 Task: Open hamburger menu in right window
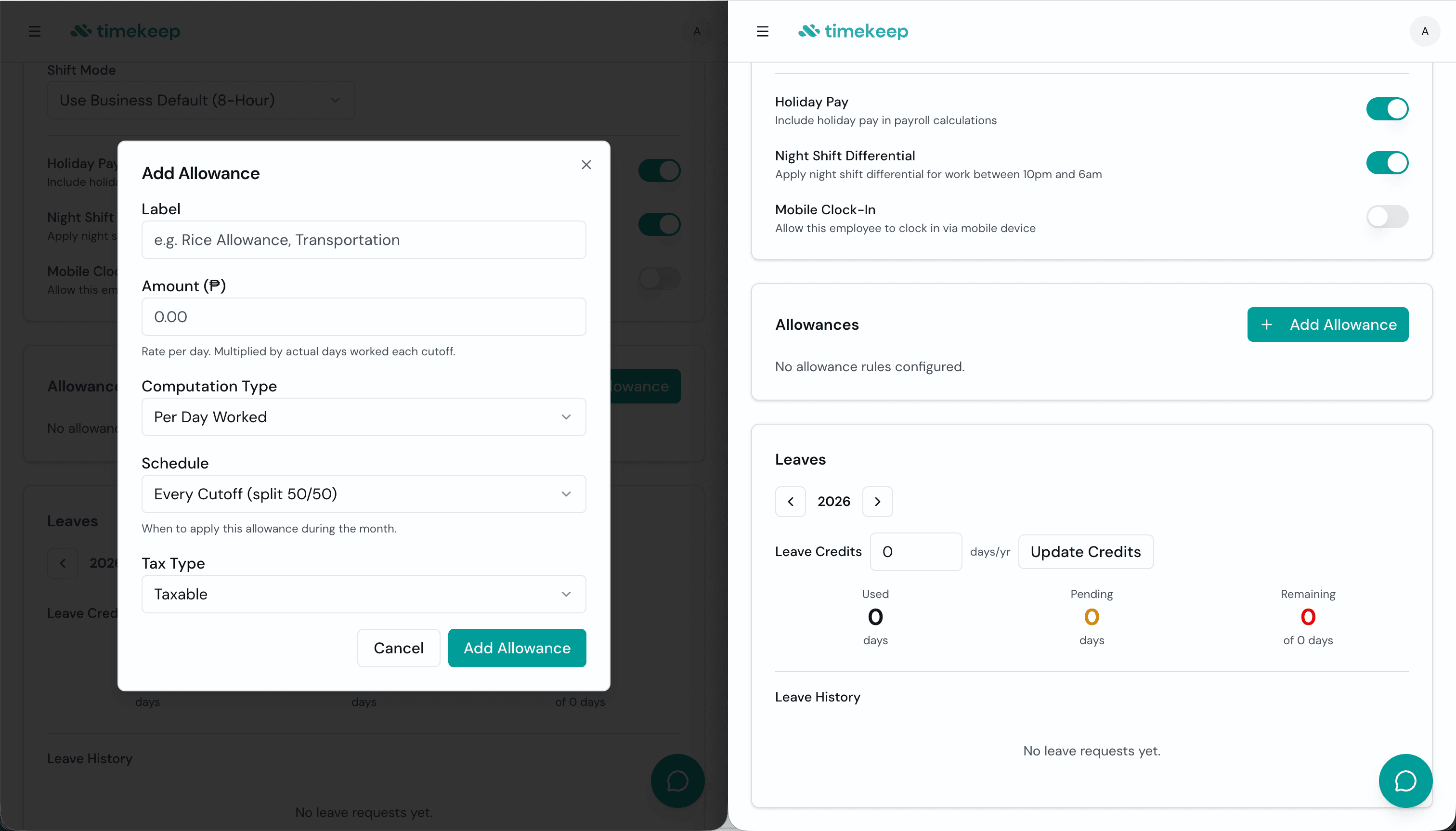tap(763, 31)
